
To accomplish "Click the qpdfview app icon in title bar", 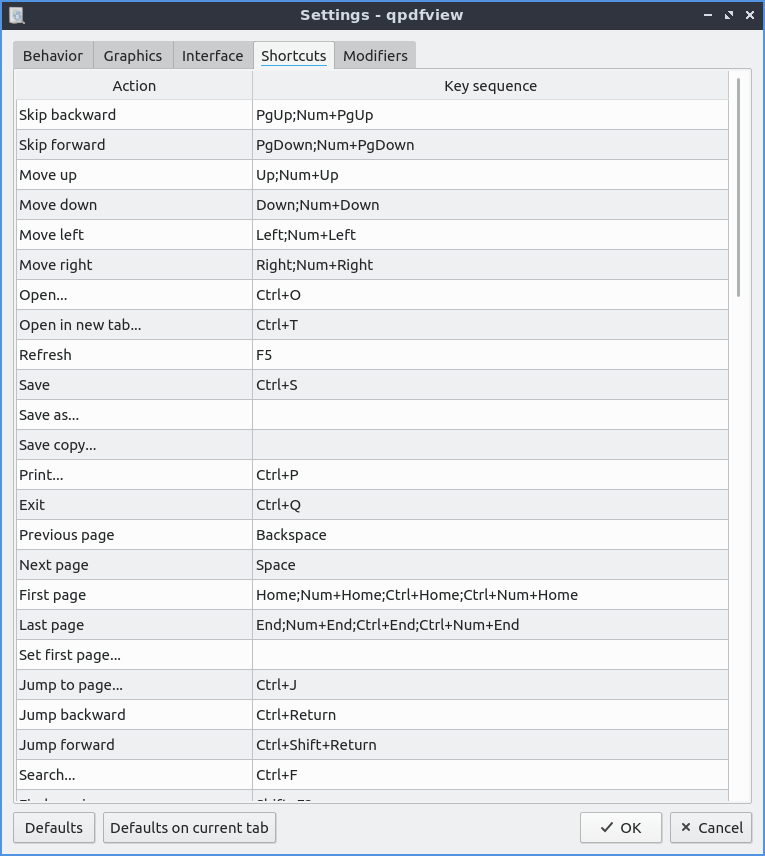I will click(x=15, y=15).
